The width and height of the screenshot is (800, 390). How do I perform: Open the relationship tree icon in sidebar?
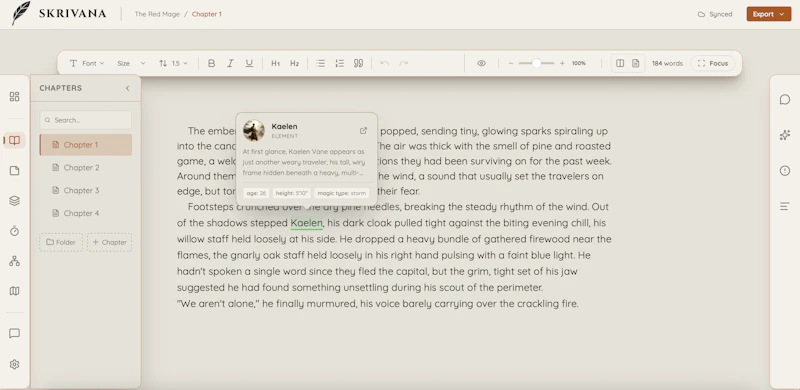14,261
